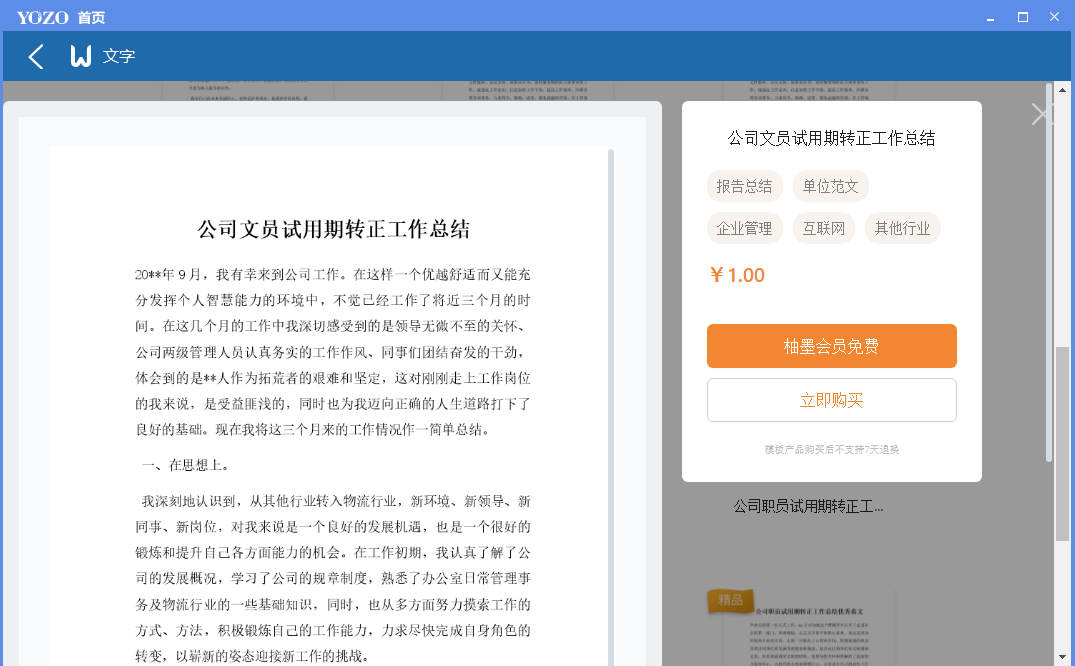Click the main page scrollbar thumb

tap(1062, 440)
